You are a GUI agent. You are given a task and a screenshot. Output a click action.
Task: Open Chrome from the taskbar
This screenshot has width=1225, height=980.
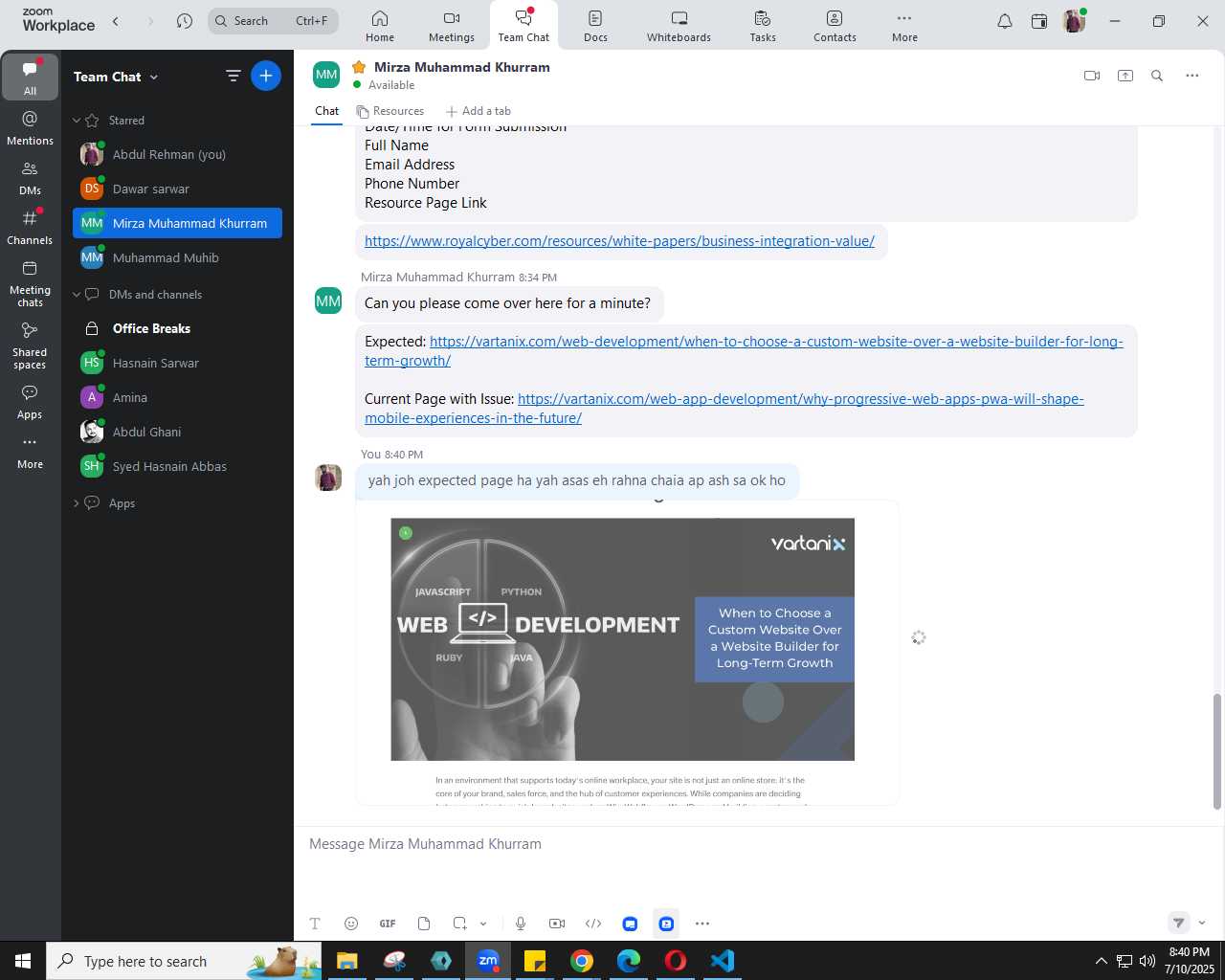[582, 961]
